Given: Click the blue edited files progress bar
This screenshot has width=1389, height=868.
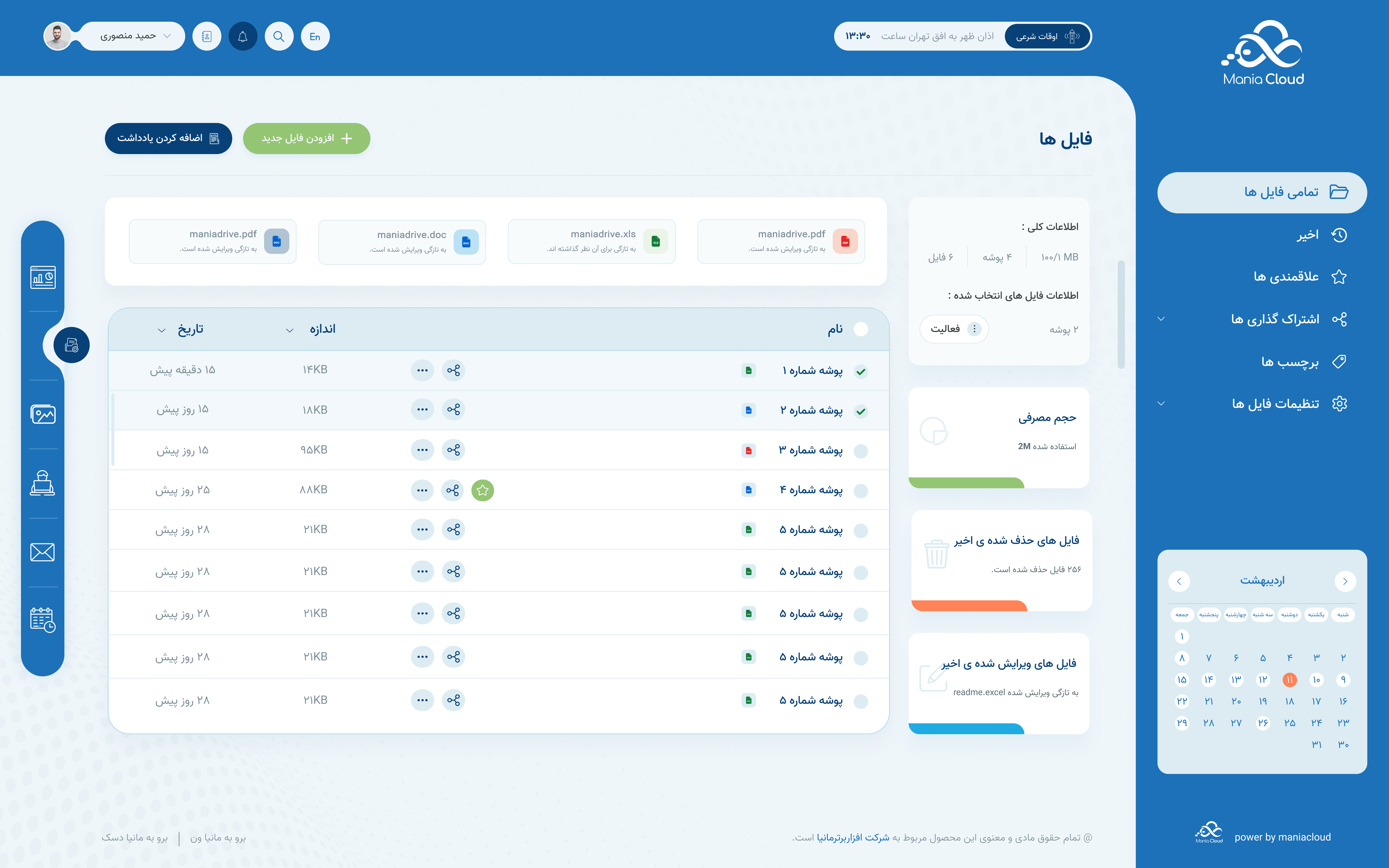Looking at the screenshot, I should pos(967,729).
